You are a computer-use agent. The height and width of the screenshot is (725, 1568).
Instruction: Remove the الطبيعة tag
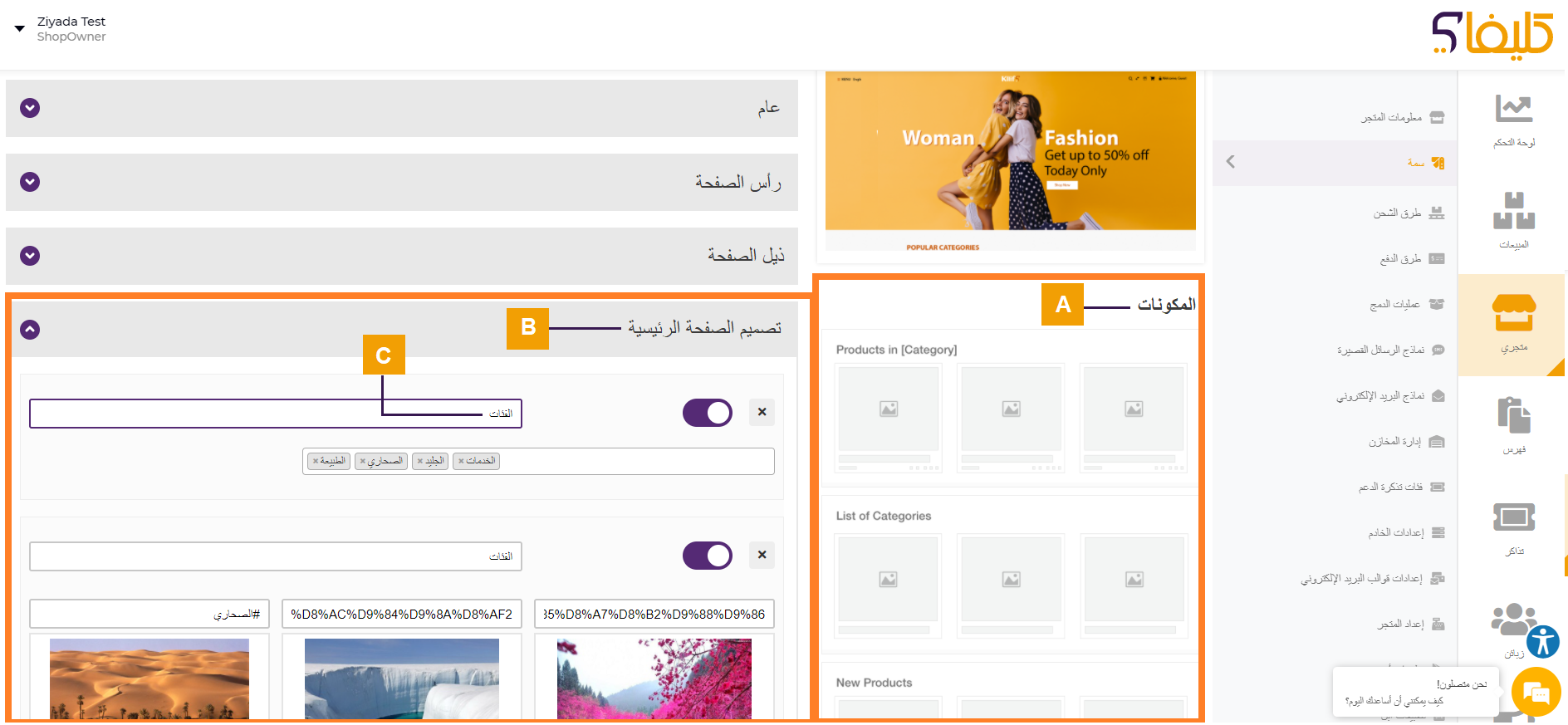click(316, 461)
